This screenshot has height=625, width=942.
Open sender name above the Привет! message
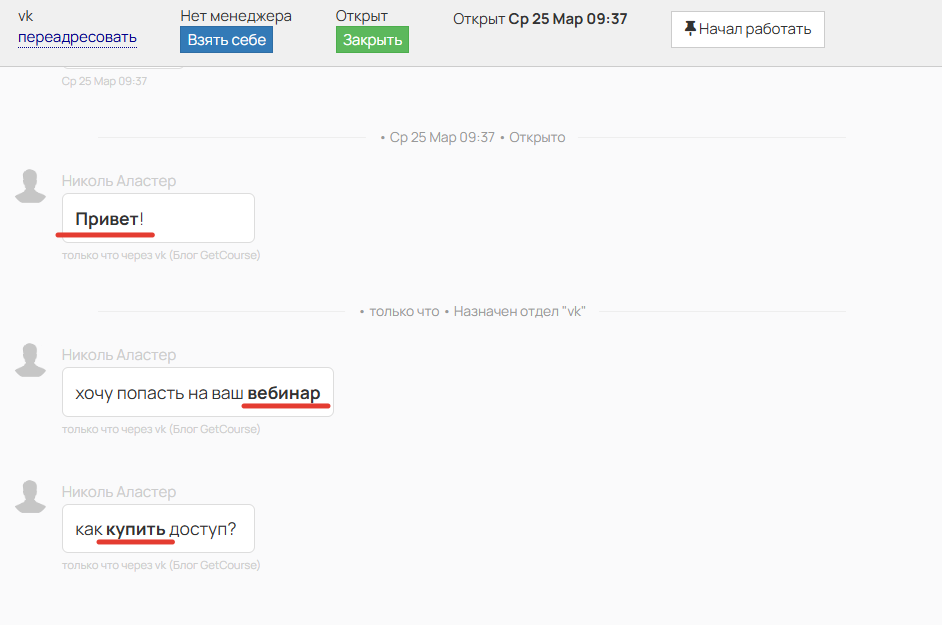point(118,181)
